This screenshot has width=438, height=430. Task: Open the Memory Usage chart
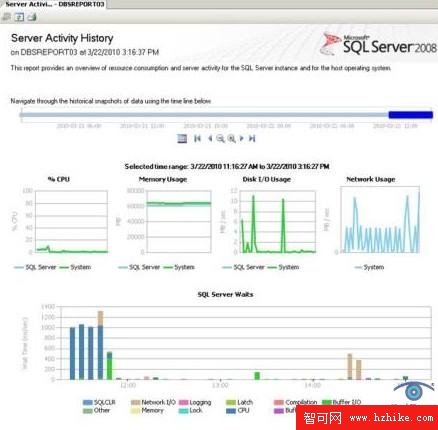179,222
